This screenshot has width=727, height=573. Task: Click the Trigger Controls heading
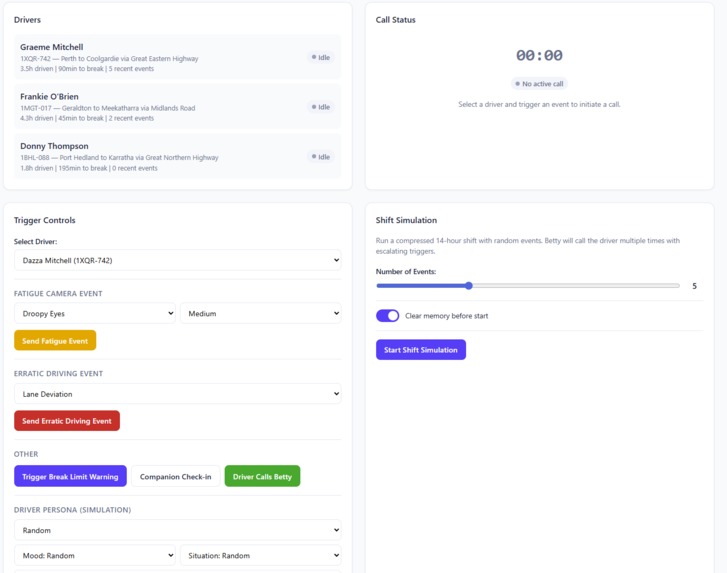(x=45, y=220)
